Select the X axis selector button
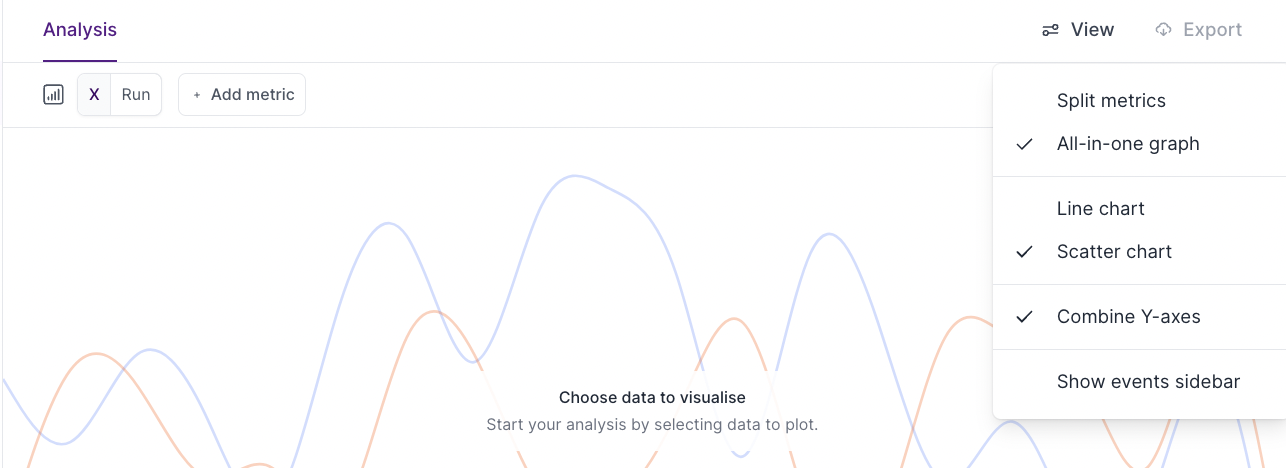The width and height of the screenshot is (1286, 468). [x=94, y=95]
